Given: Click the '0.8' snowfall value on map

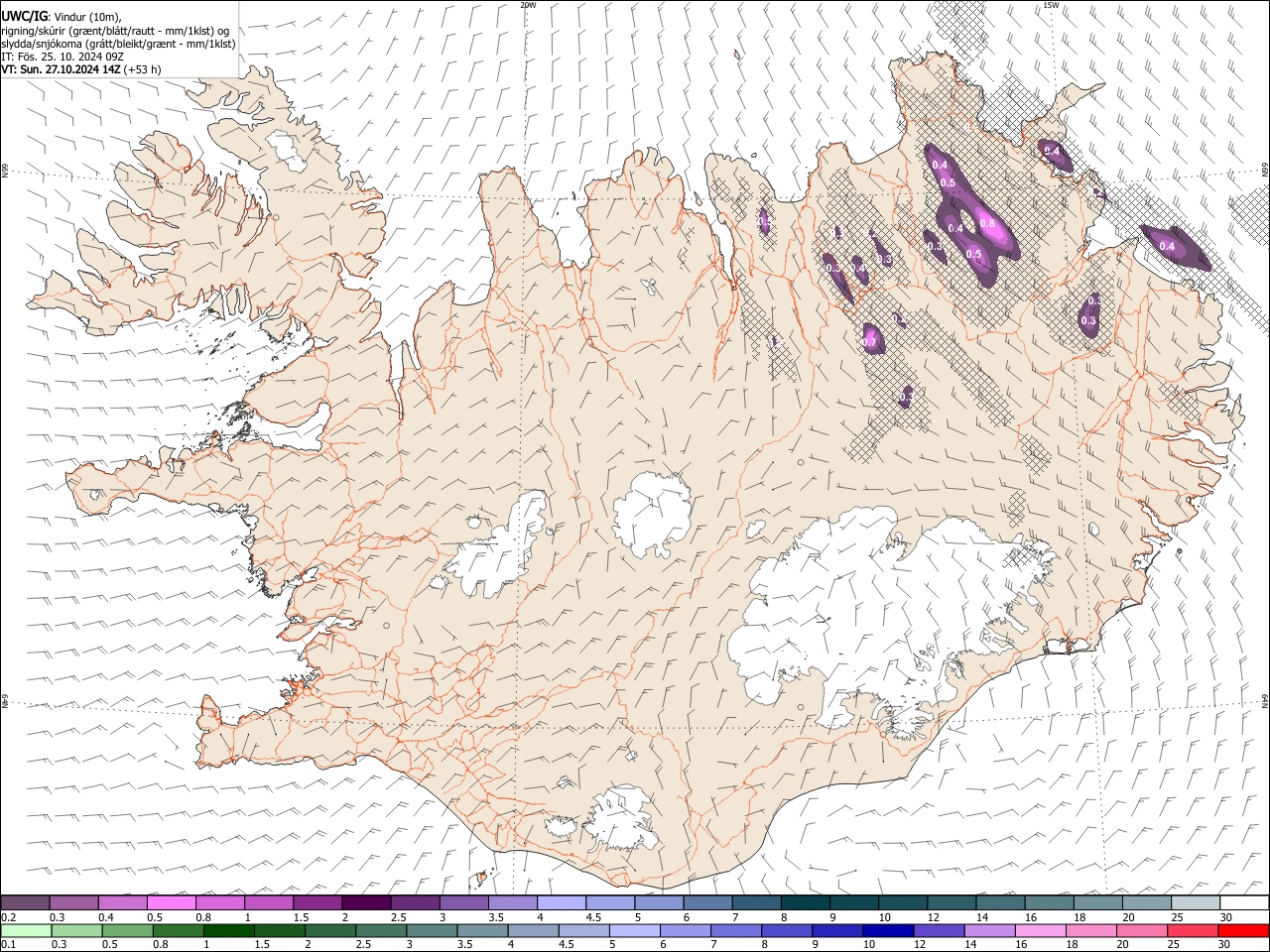Looking at the screenshot, I should coord(987,224).
